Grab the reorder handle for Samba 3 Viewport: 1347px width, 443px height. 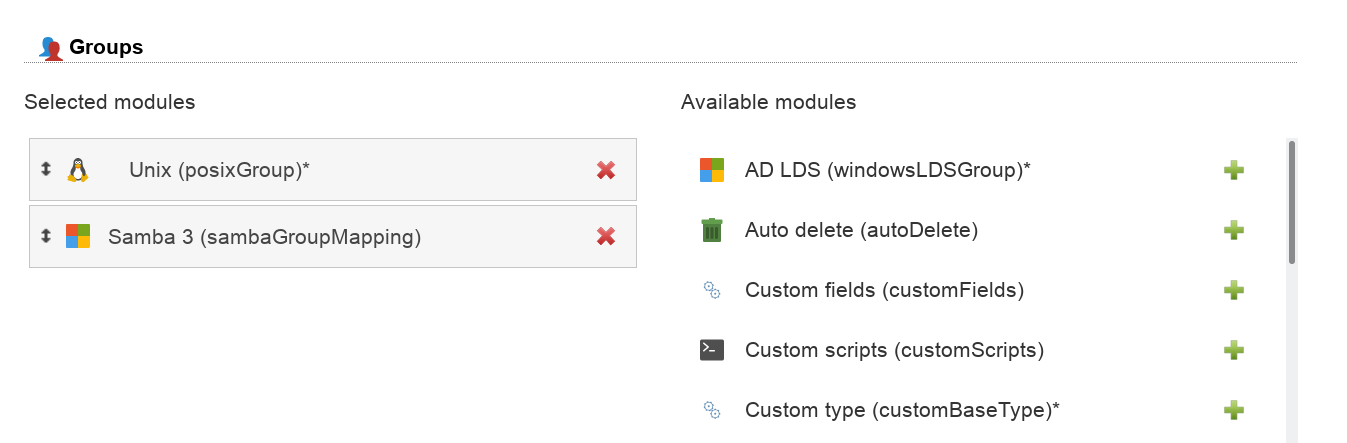point(45,236)
